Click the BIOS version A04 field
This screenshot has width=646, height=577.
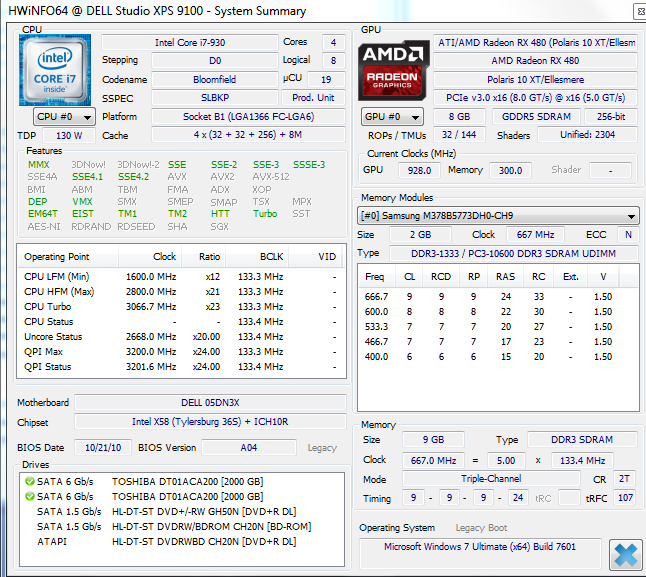coord(249,448)
